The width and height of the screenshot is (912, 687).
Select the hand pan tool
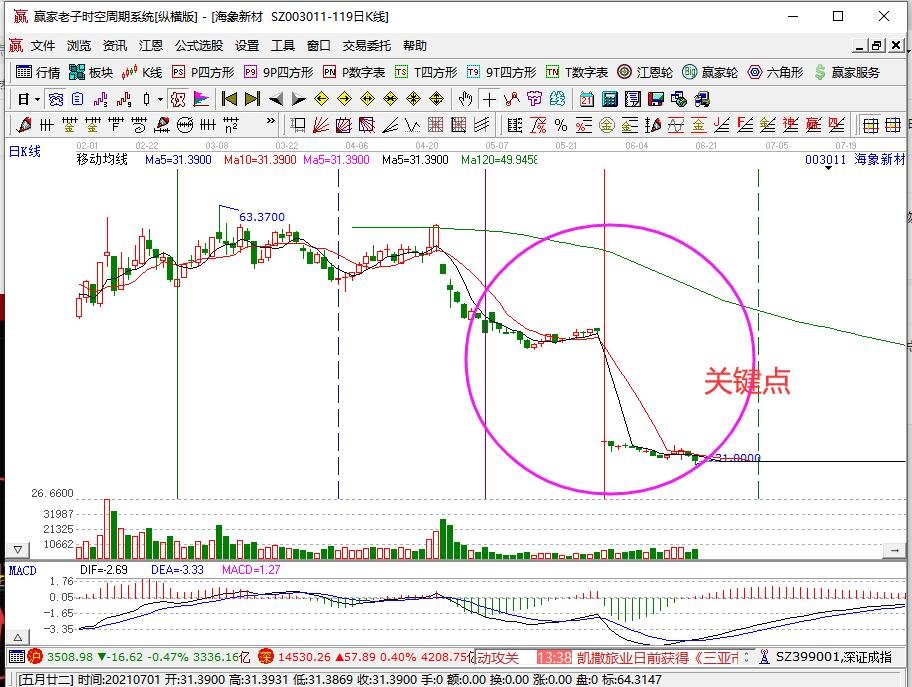click(465, 99)
